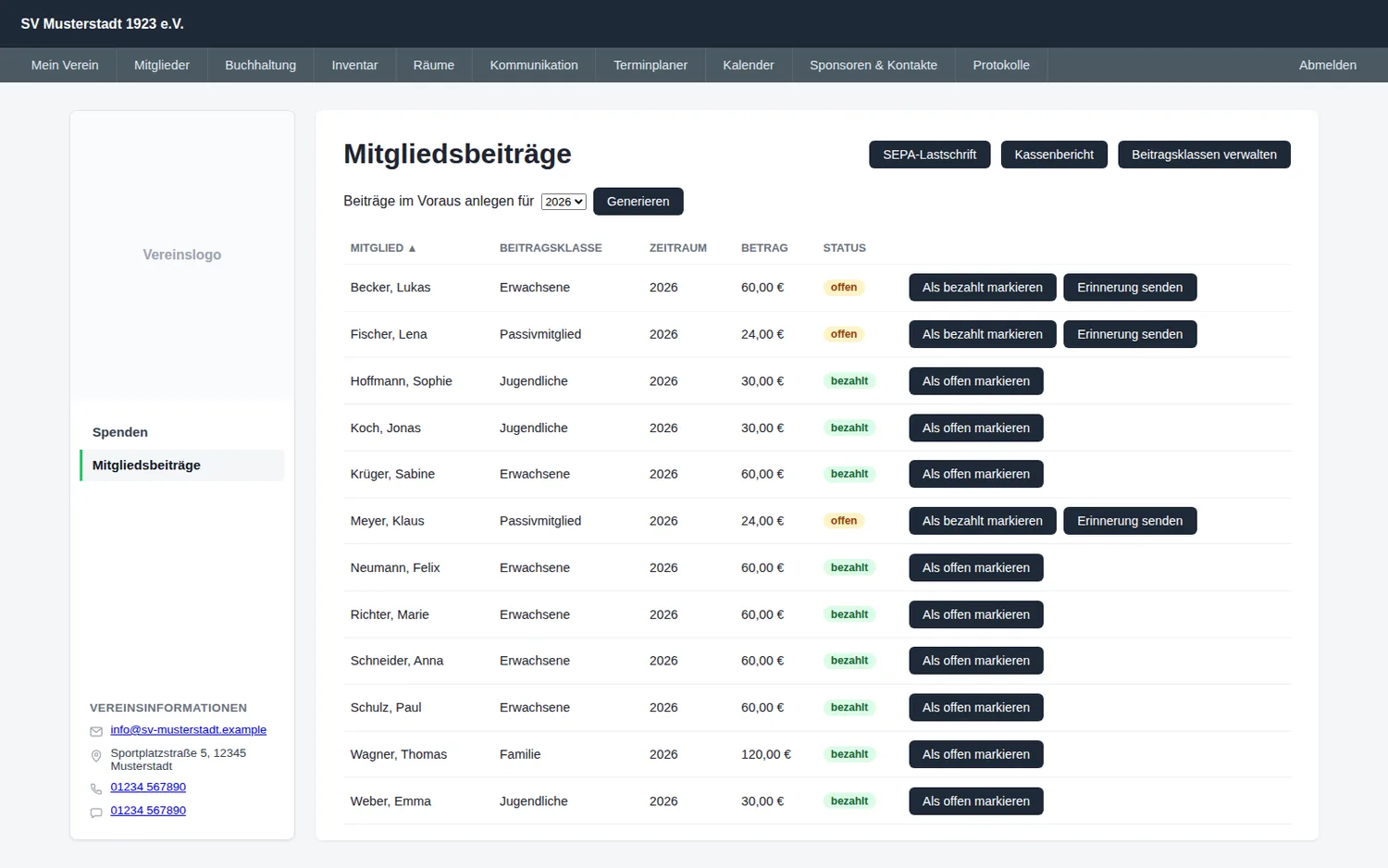Image resolution: width=1388 pixels, height=868 pixels.
Task: Mark Becker, Lukas as bezahlt
Action: 982,288
